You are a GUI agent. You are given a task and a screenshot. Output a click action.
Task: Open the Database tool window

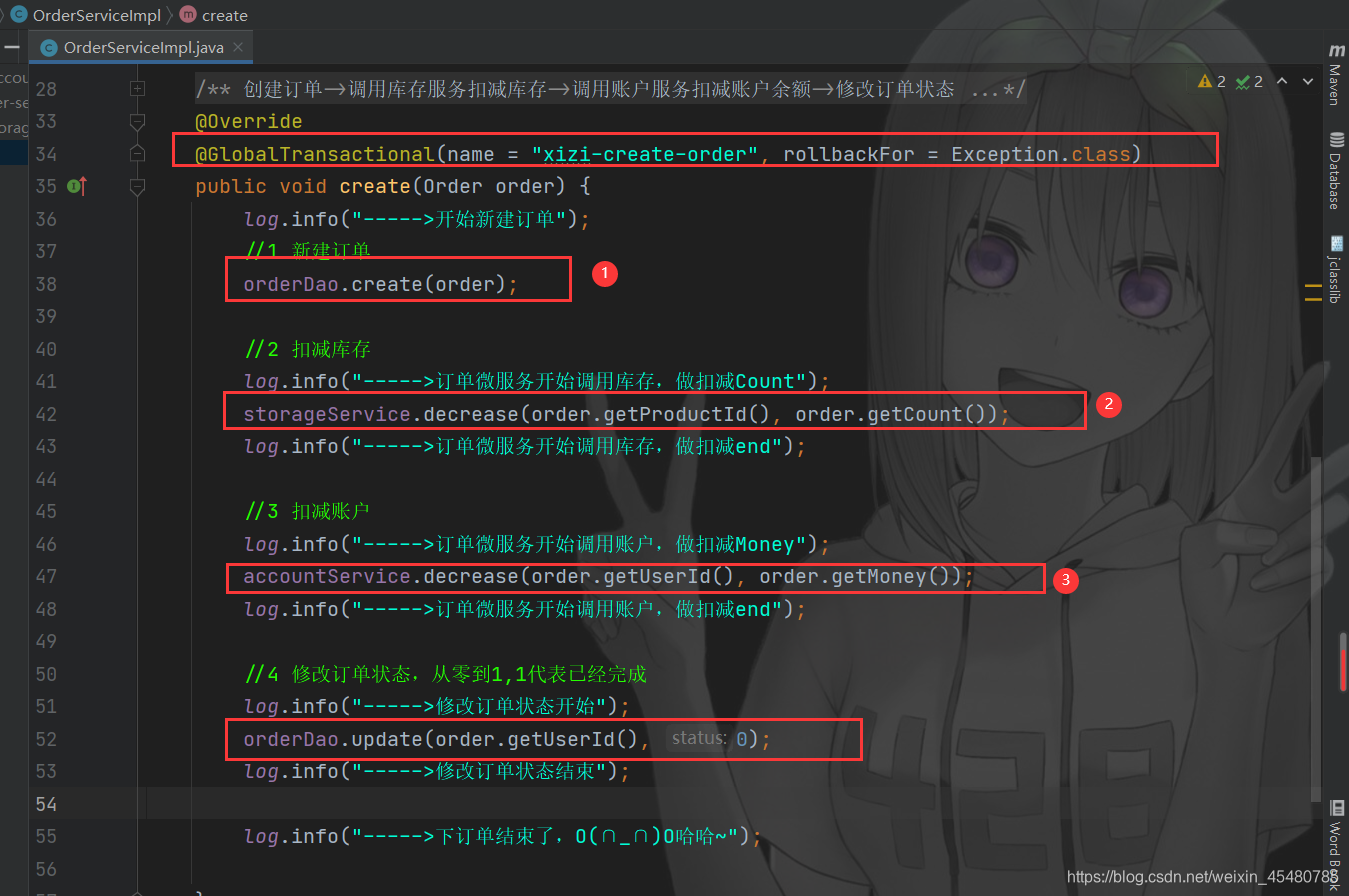[x=1335, y=169]
